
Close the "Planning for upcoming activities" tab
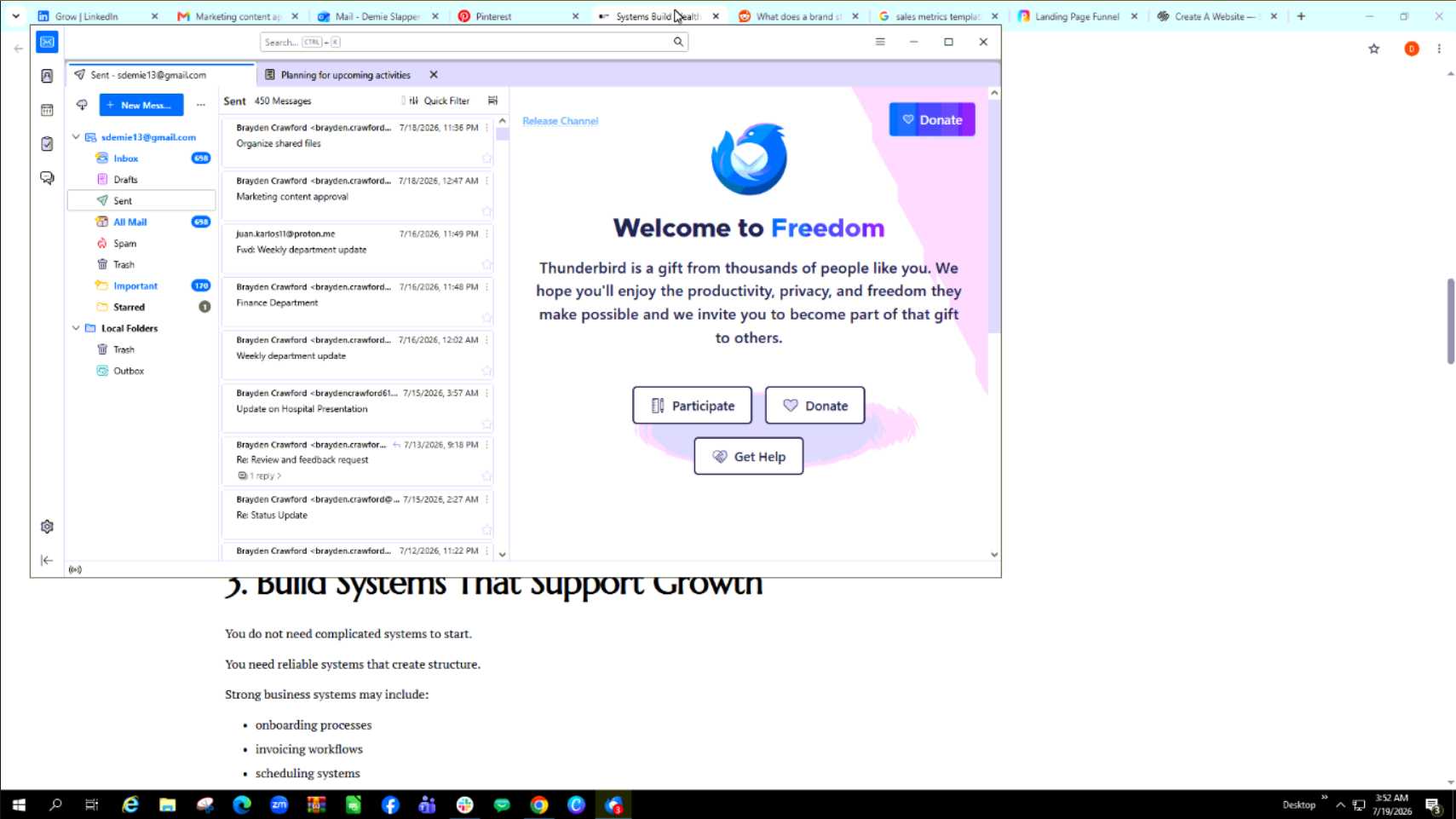click(x=434, y=75)
